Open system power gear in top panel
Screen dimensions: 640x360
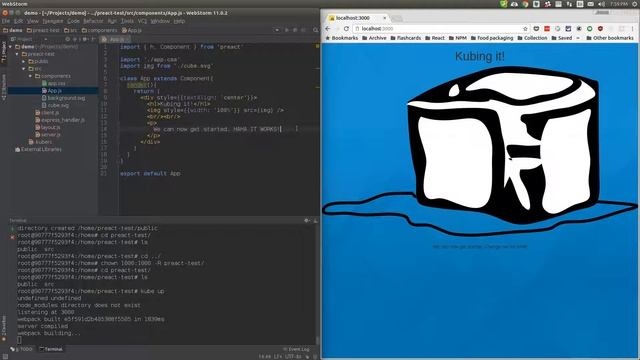[x=634, y=4]
